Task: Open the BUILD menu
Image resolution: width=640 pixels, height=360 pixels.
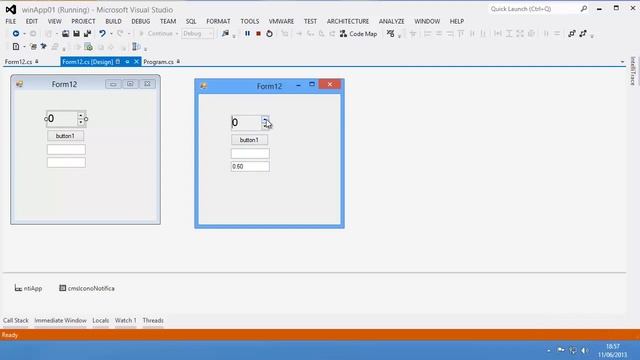Action: pyautogui.click(x=113, y=21)
